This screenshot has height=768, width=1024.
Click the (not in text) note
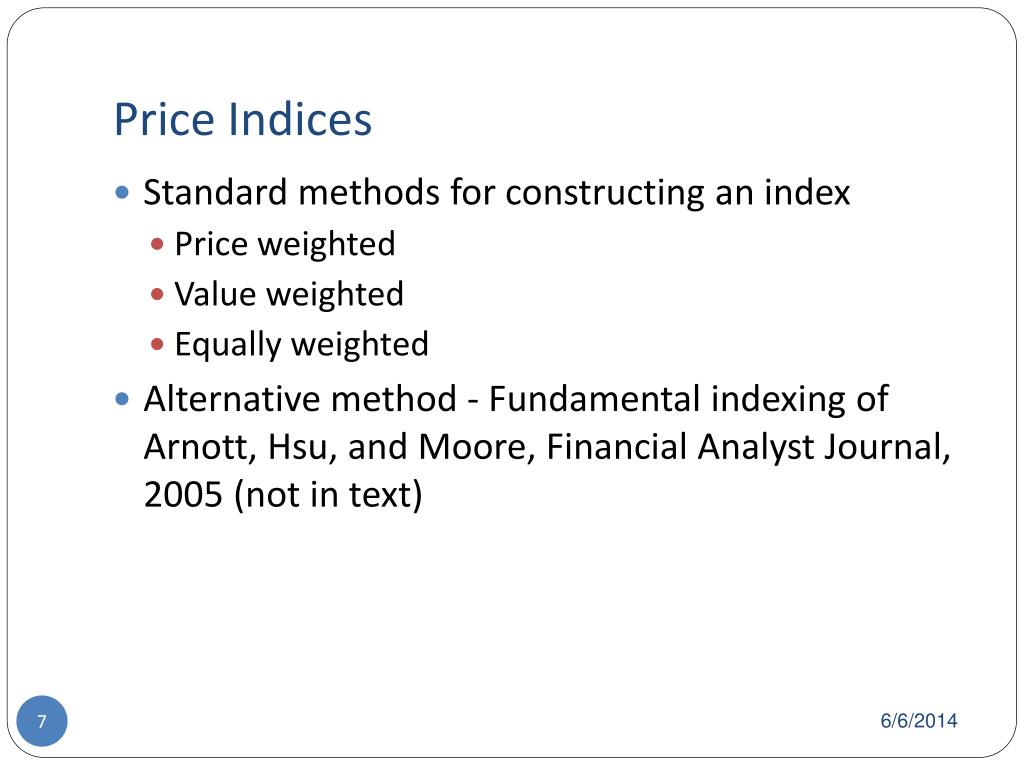(328, 495)
